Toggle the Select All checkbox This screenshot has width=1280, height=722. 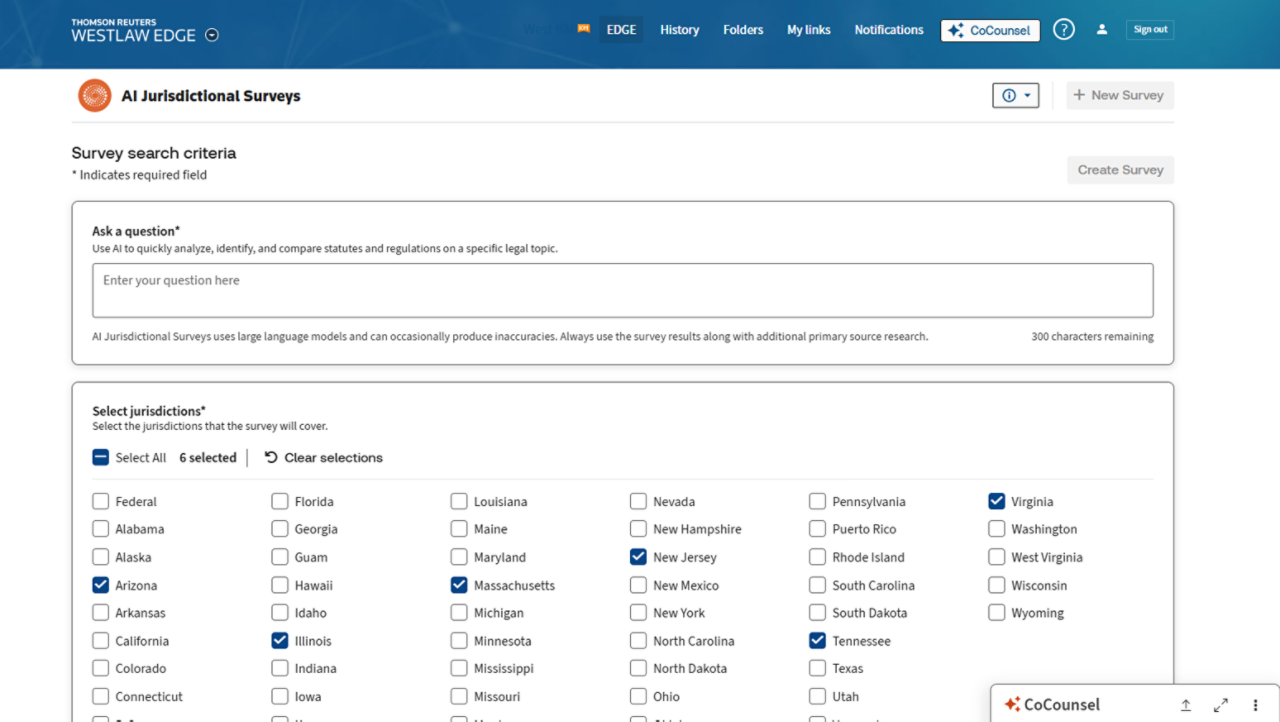[101, 458]
